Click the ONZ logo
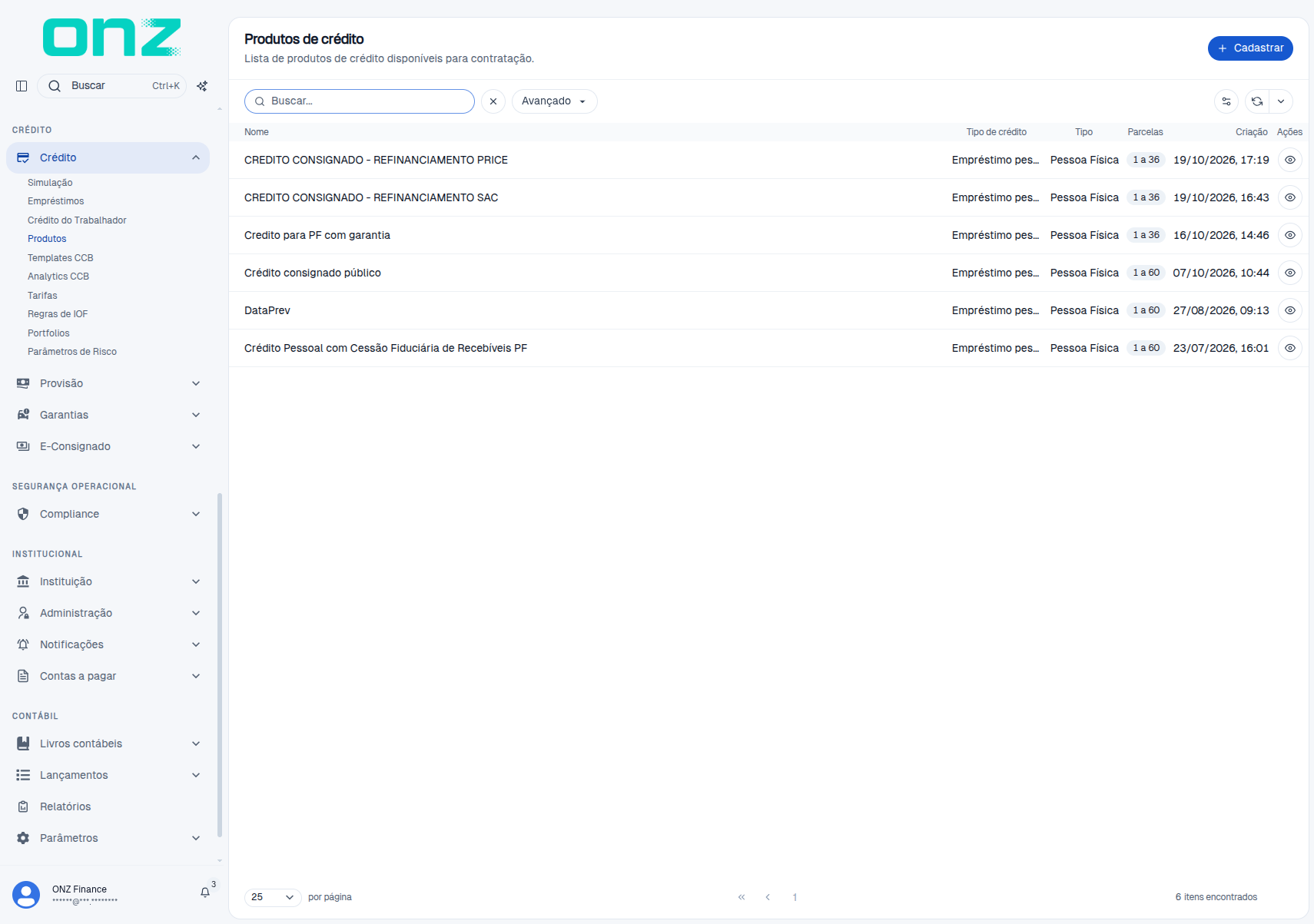The width and height of the screenshot is (1314, 924). pyautogui.click(x=112, y=38)
